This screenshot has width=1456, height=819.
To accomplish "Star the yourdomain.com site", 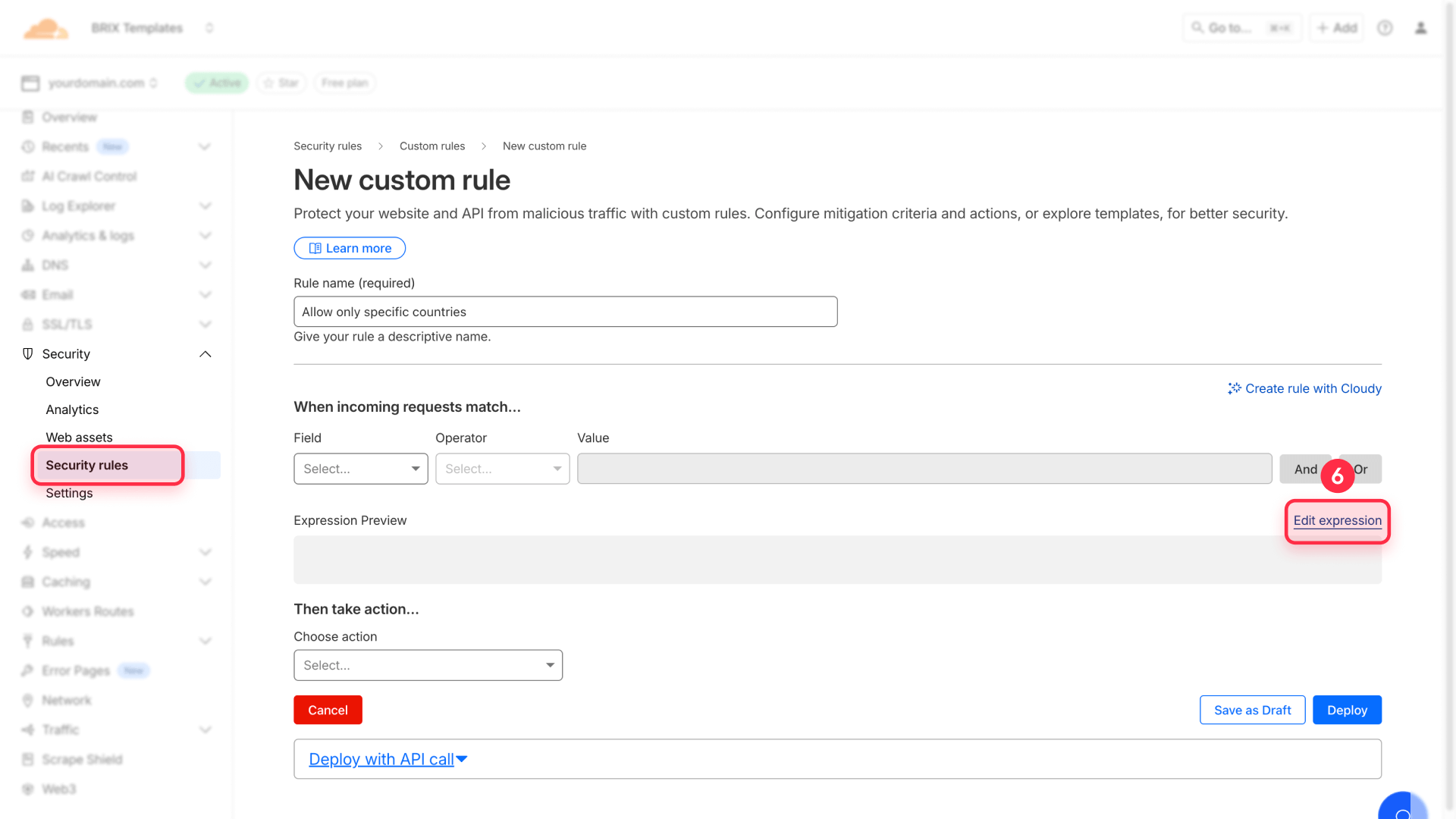I will [x=281, y=83].
